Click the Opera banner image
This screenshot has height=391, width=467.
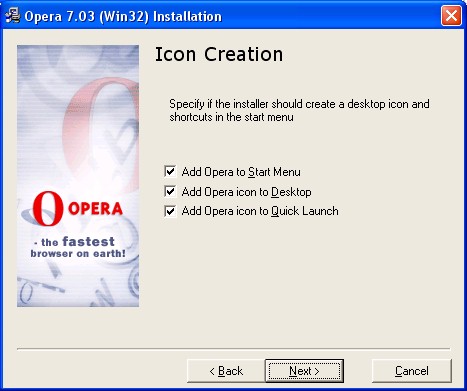78,176
